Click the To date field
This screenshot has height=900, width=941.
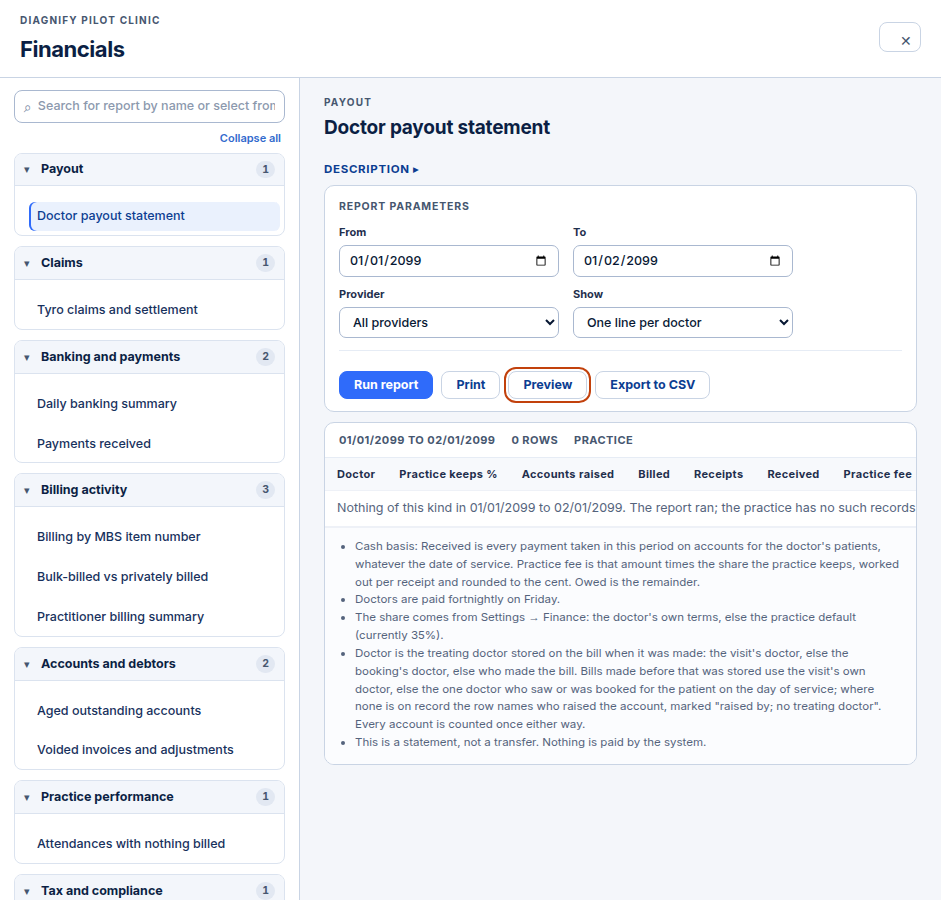pos(682,261)
